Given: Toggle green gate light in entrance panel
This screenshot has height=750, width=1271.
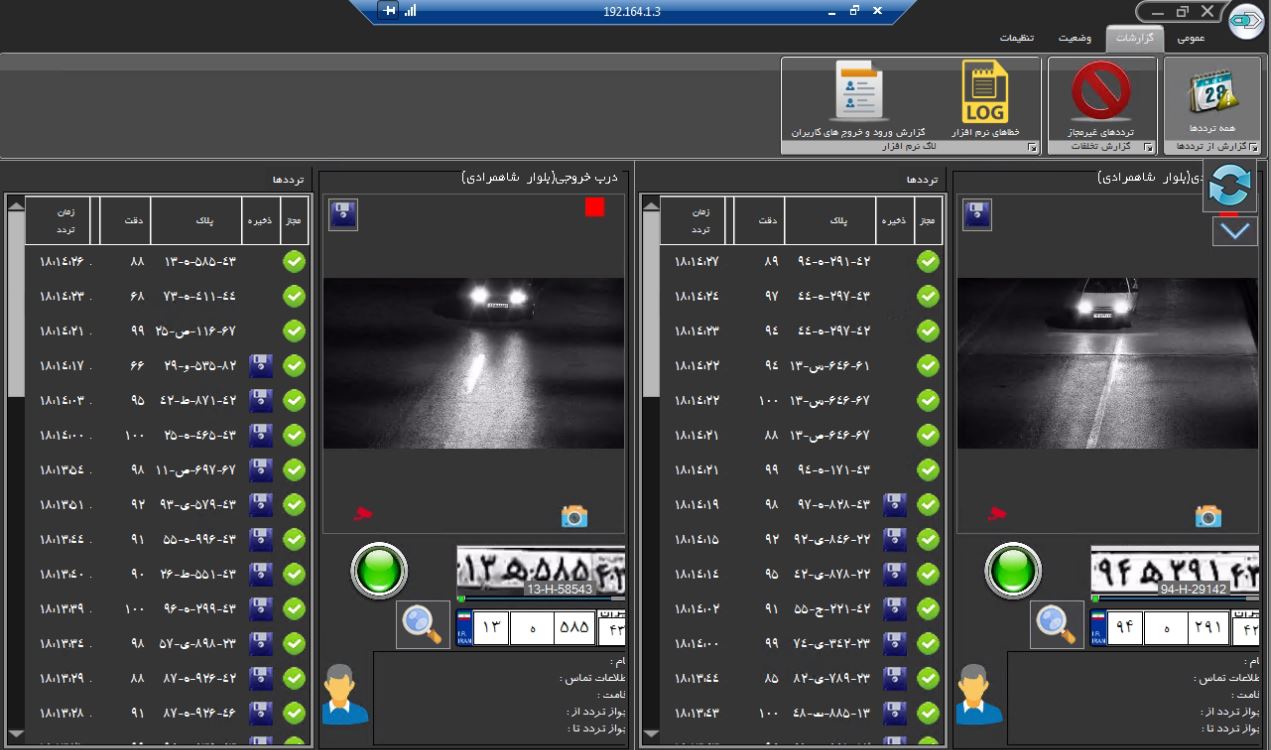Looking at the screenshot, I should 1013,571.
